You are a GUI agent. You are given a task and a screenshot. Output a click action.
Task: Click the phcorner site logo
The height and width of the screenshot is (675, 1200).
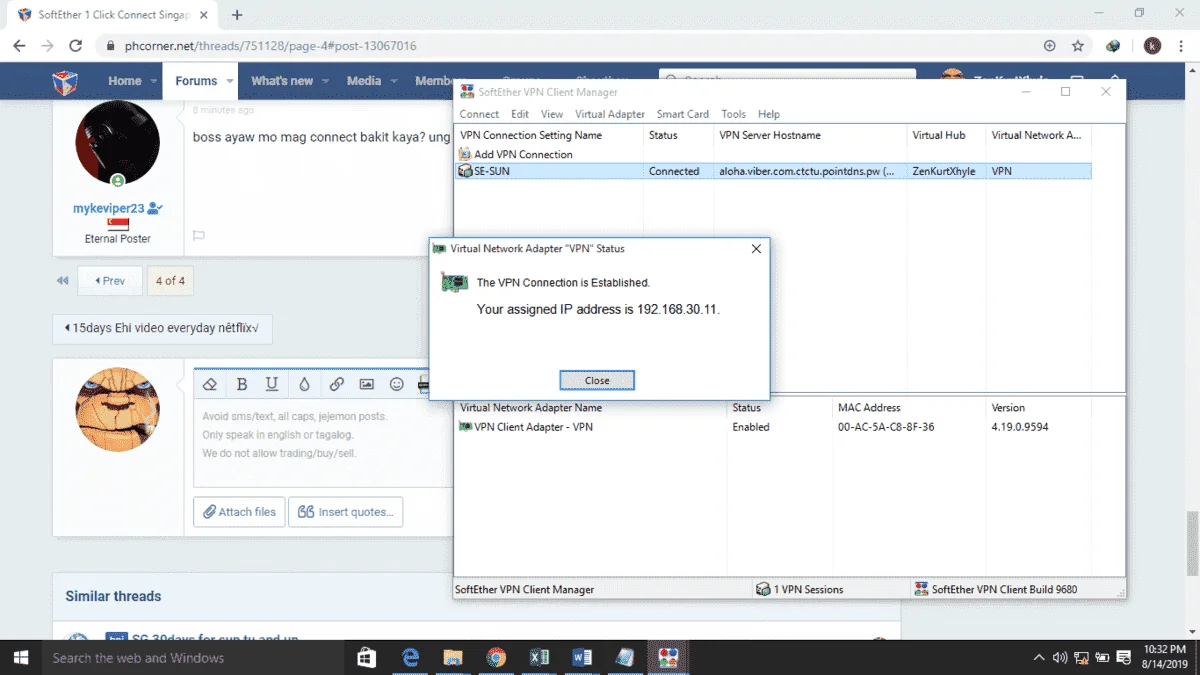pos(65,81)
